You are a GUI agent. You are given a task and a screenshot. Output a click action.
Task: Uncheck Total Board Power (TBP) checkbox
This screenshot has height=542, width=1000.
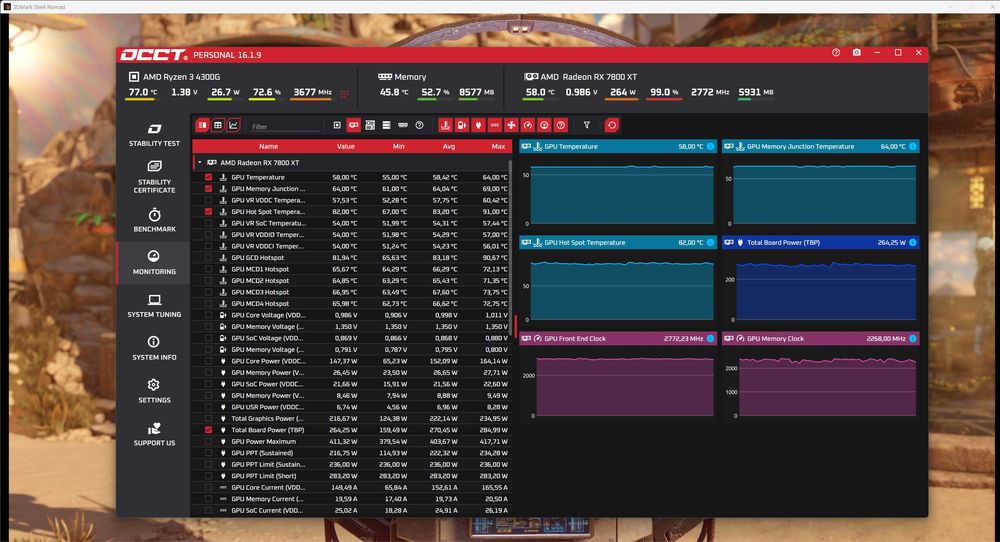[209, 430]
